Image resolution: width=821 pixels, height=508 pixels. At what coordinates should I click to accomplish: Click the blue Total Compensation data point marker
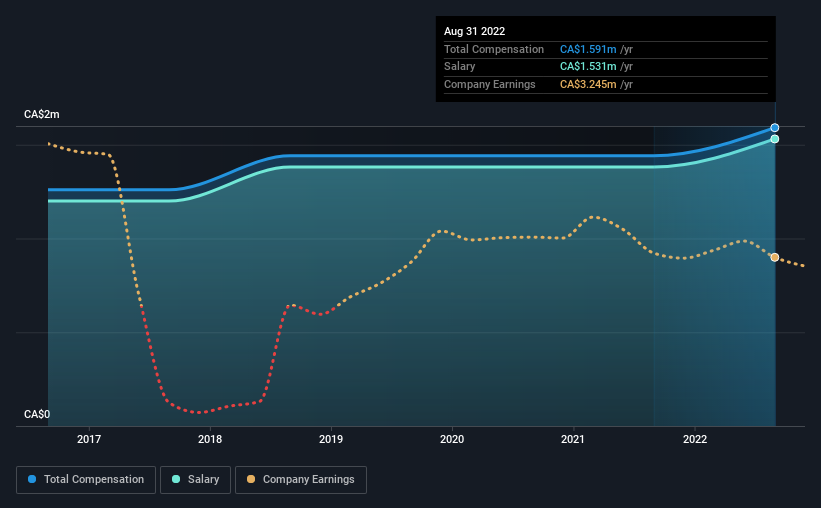click(x=774, y=128)
